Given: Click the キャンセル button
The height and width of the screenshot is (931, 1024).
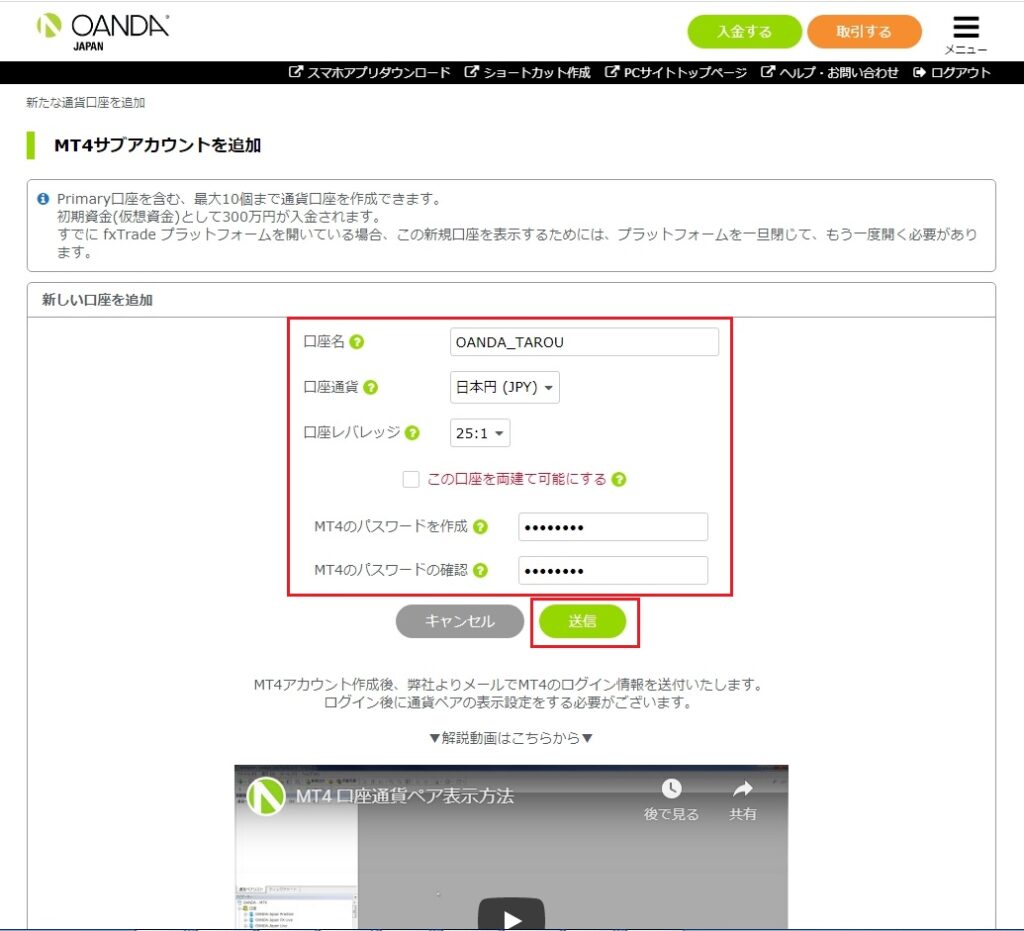Looking at the screenshot, I should pyautogui.click(x=460, y=621).
